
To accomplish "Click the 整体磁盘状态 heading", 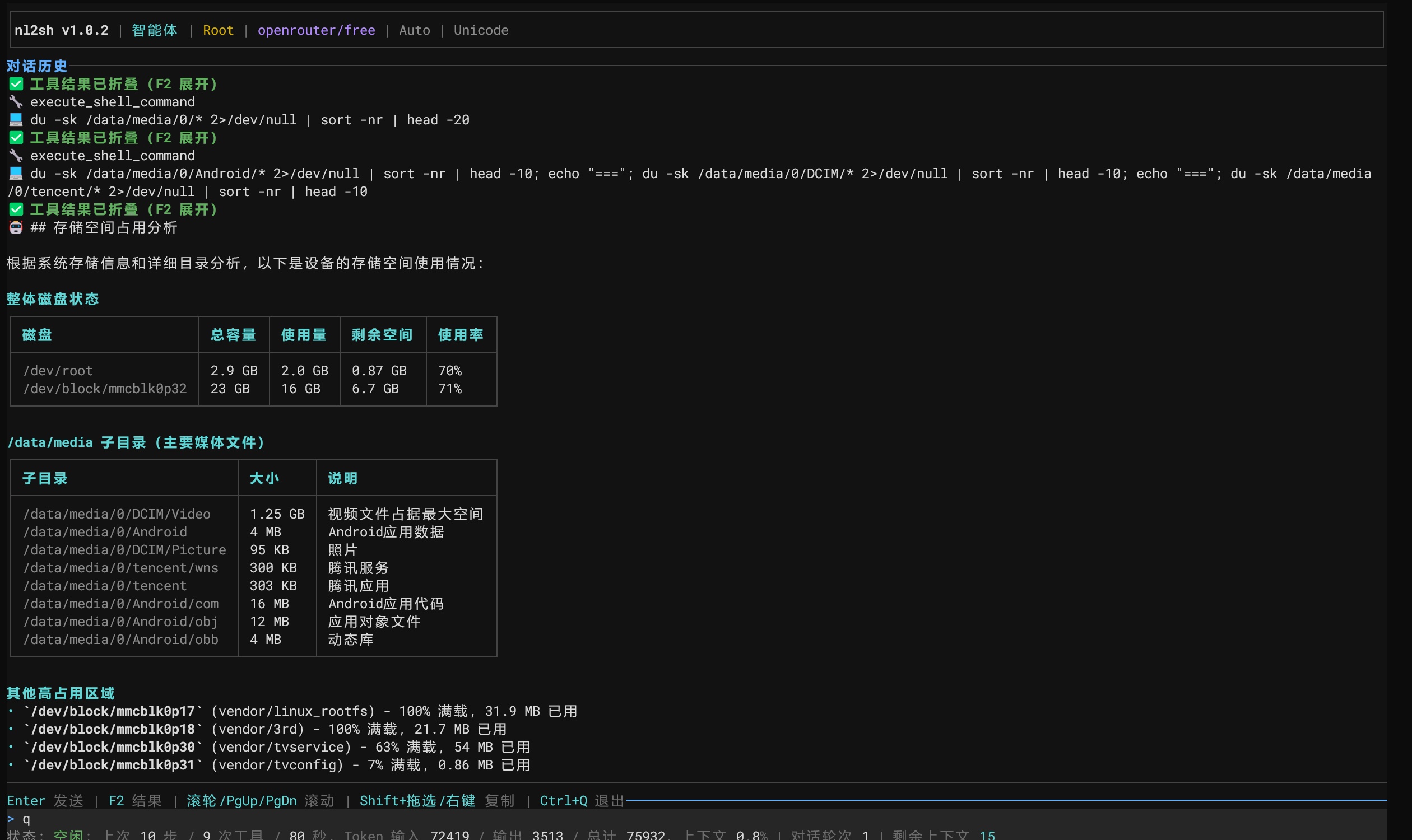I will (x=53, y=299).
